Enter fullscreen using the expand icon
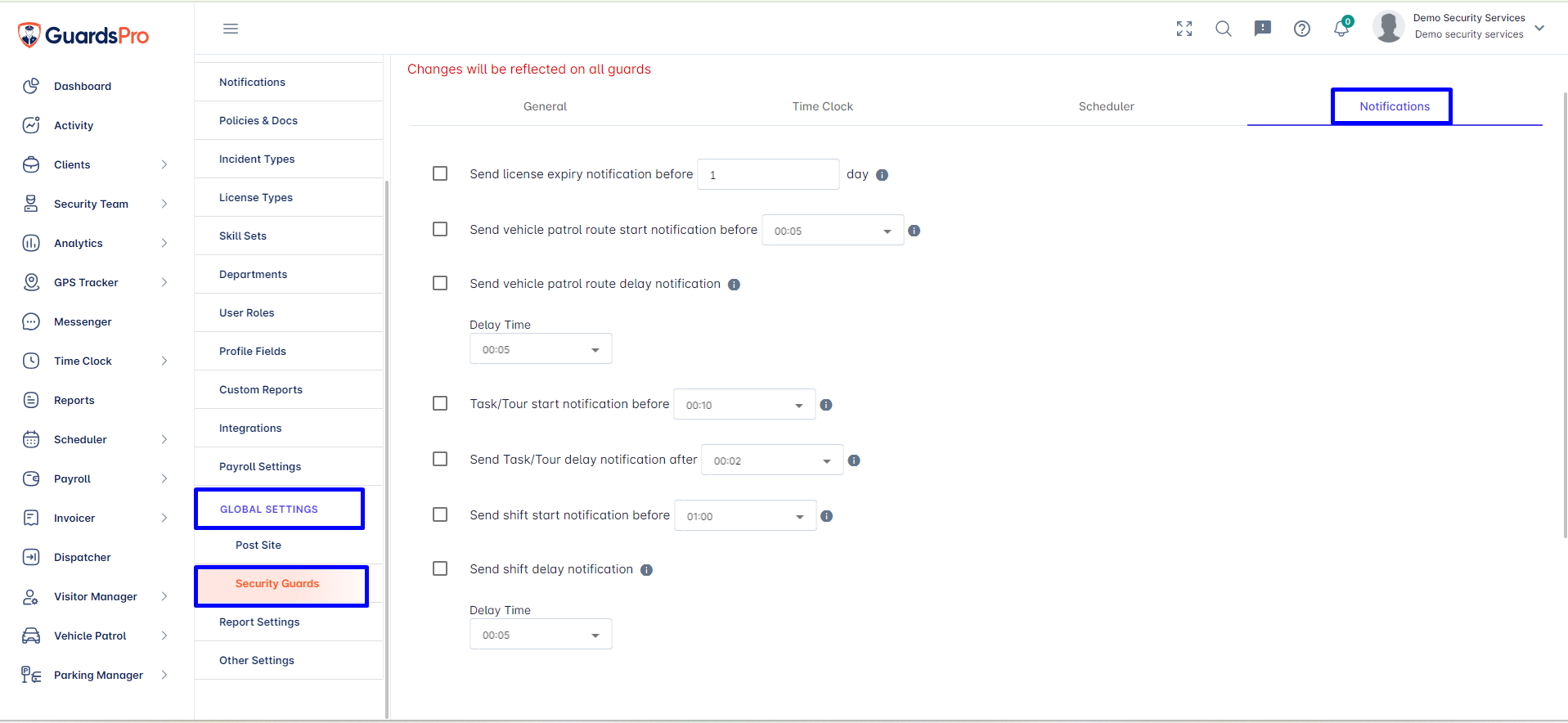1568x723 pixels. (x=1184, y=29)
